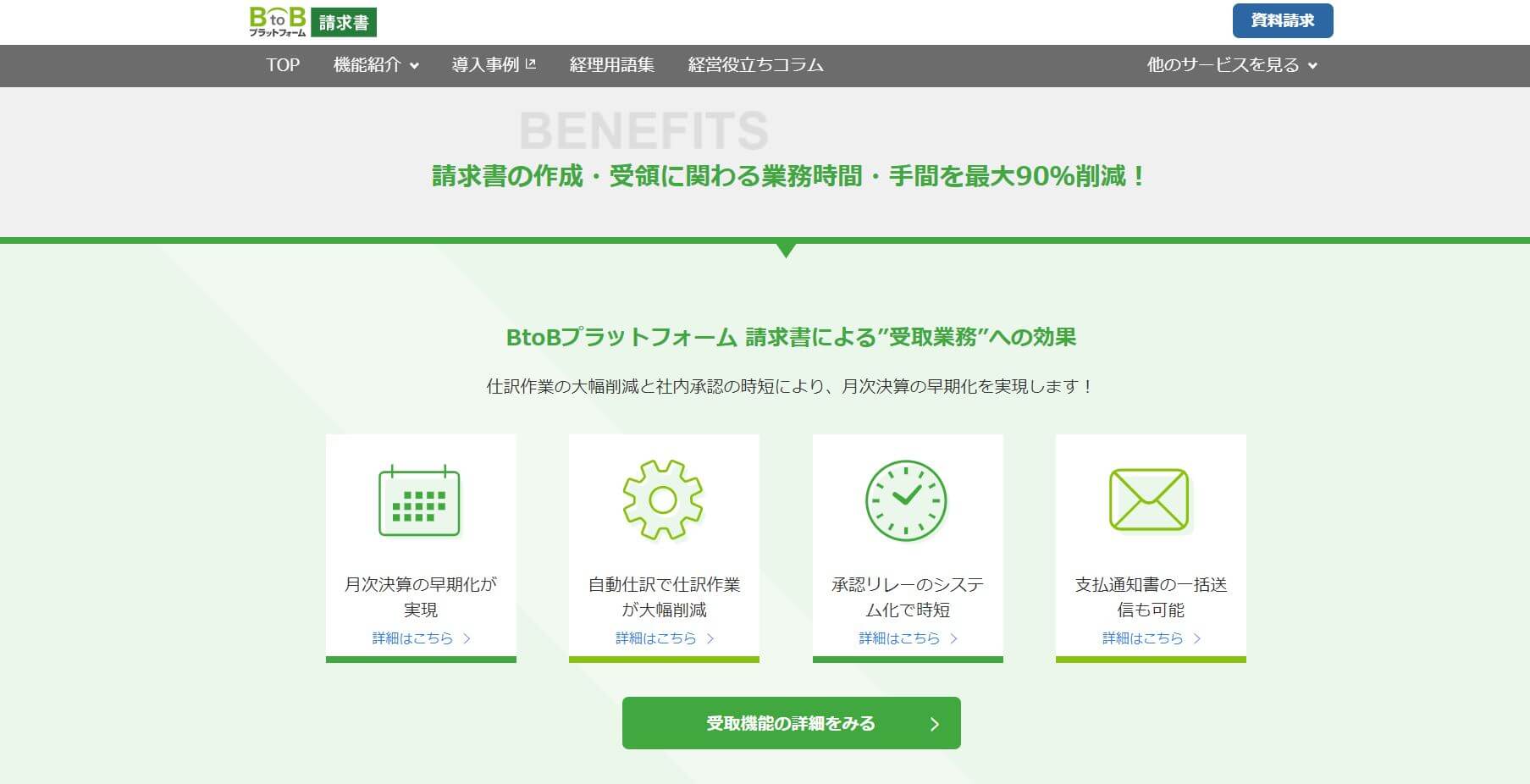Screen dimensions: 1530x784
Task: Select the 月次決算の早期化が実現 card title
Action: pos(421,597)
